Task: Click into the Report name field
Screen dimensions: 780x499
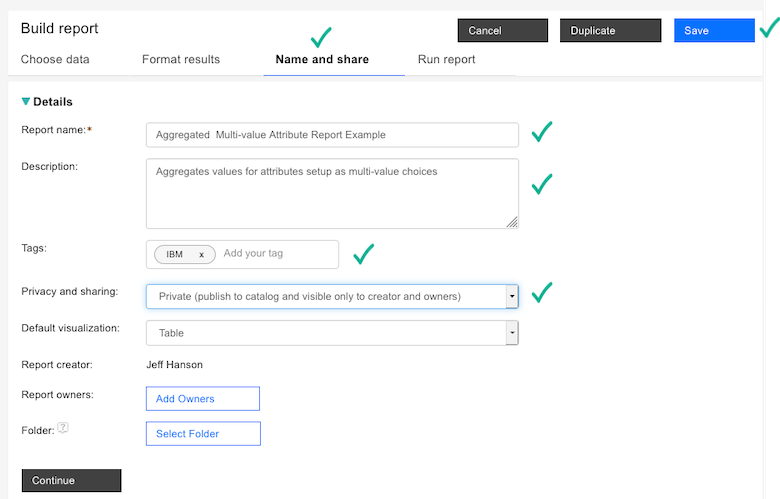Action: click(x=331, y=134)
